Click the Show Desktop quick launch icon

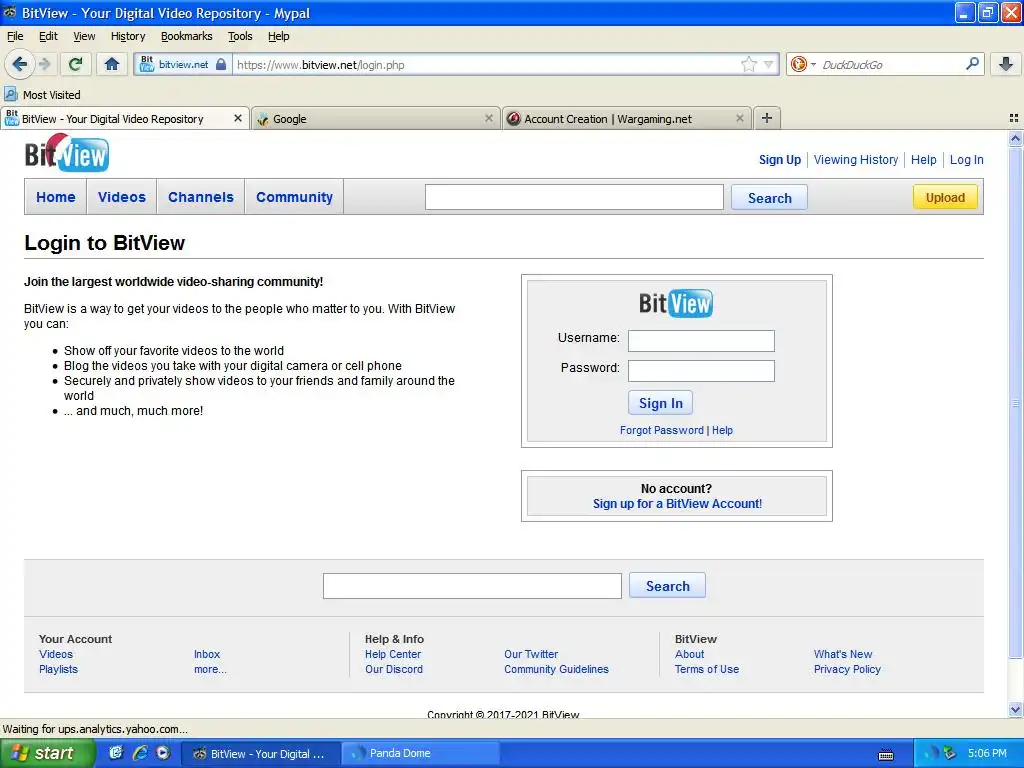116,753
